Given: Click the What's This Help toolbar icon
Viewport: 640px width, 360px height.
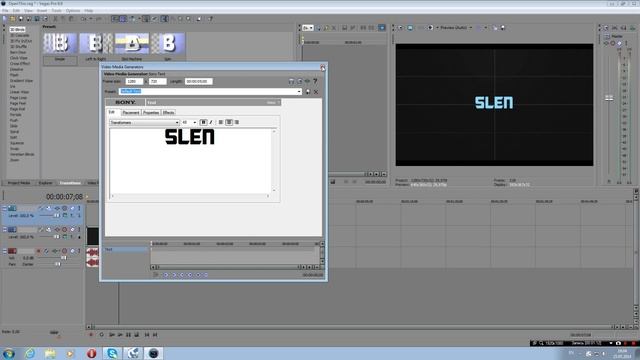Looking at the screenshot, I should click(211, 19).
